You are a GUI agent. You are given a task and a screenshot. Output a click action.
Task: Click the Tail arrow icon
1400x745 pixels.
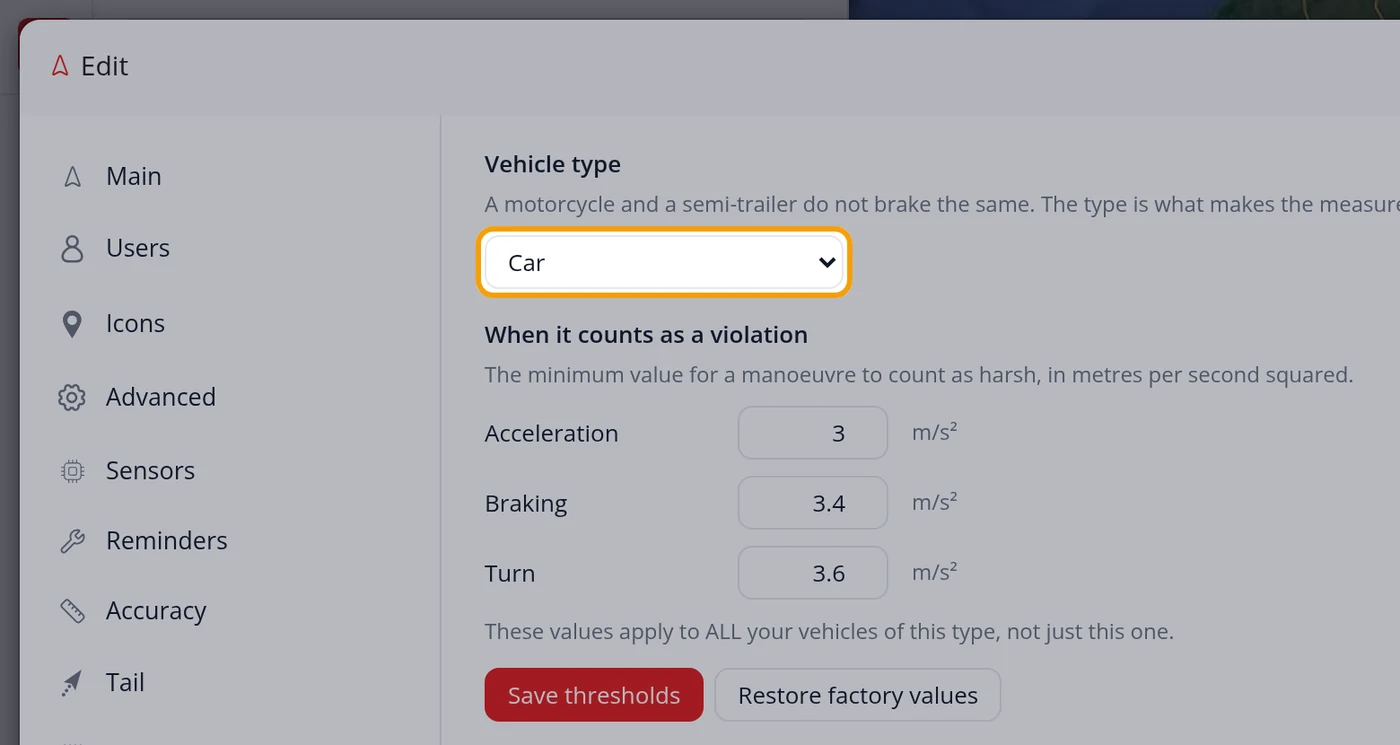[x=72, y=683]
